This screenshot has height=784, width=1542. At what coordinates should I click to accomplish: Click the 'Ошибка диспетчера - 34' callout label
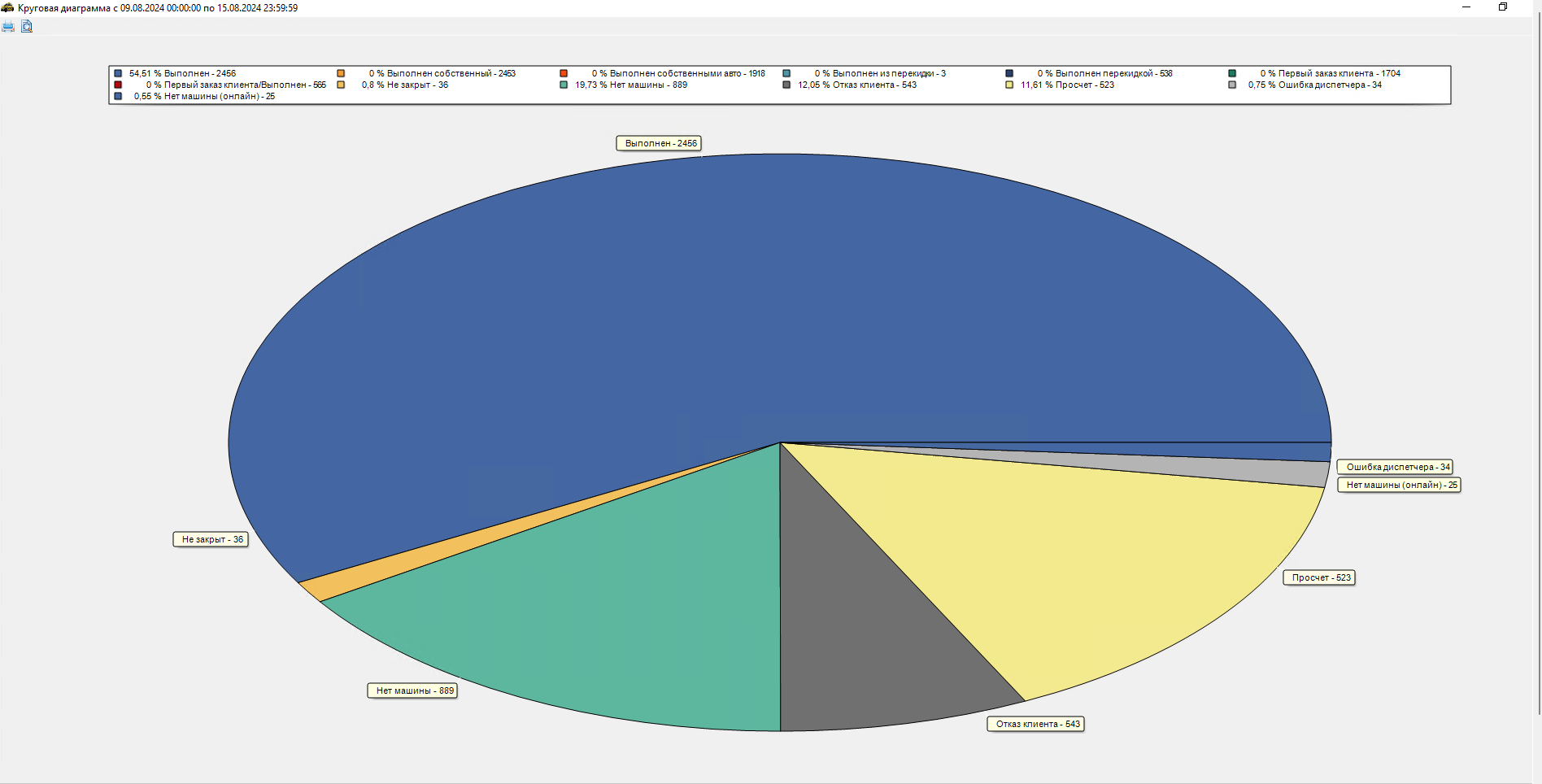tap(1396, 467)
